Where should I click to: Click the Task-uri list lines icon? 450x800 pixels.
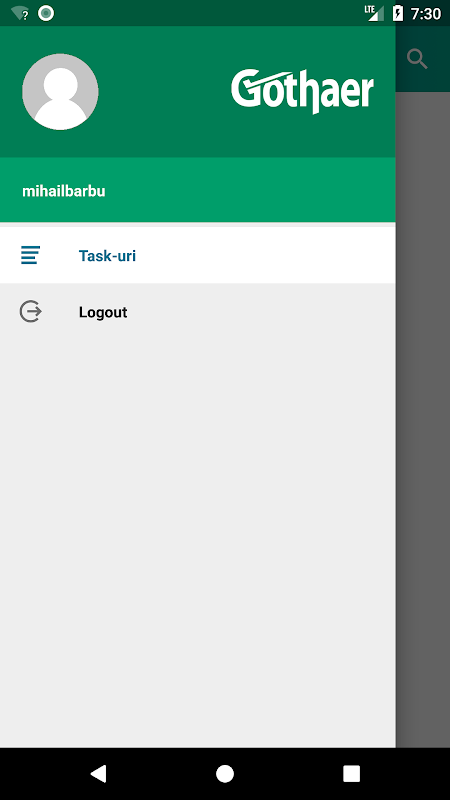click(30, 255)
